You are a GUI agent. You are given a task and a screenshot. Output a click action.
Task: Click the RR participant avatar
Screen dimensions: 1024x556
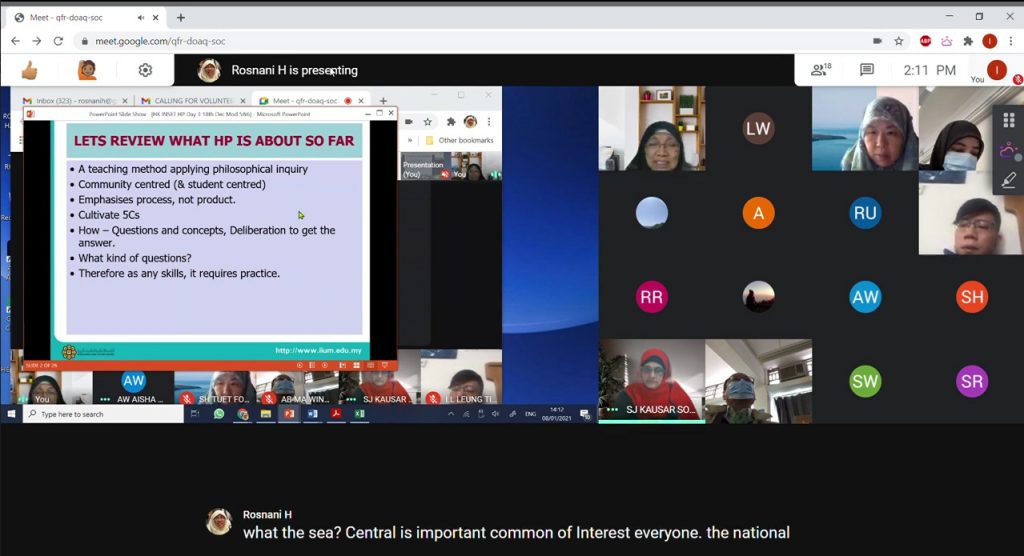coord(651,297)
